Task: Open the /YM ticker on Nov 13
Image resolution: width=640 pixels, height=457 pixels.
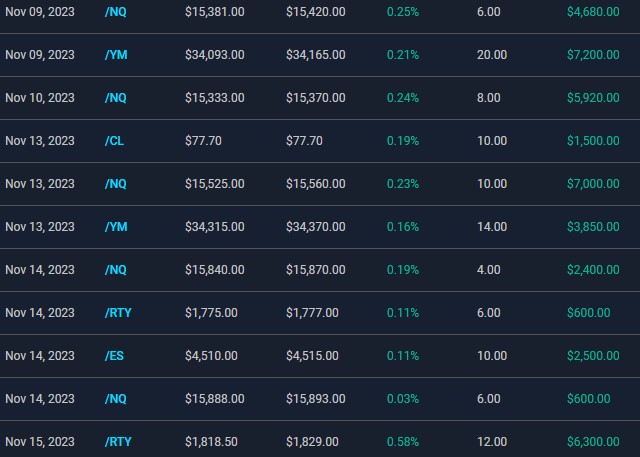Action: coord(116,227)
